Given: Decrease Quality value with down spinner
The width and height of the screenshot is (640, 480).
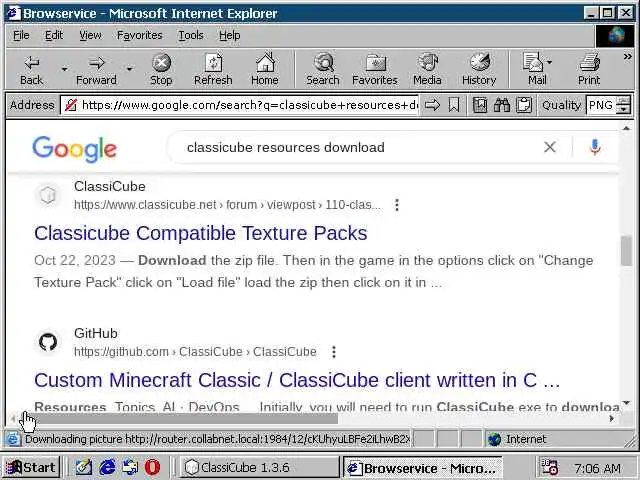Looking at the screenshot, I should click(623, 109).
